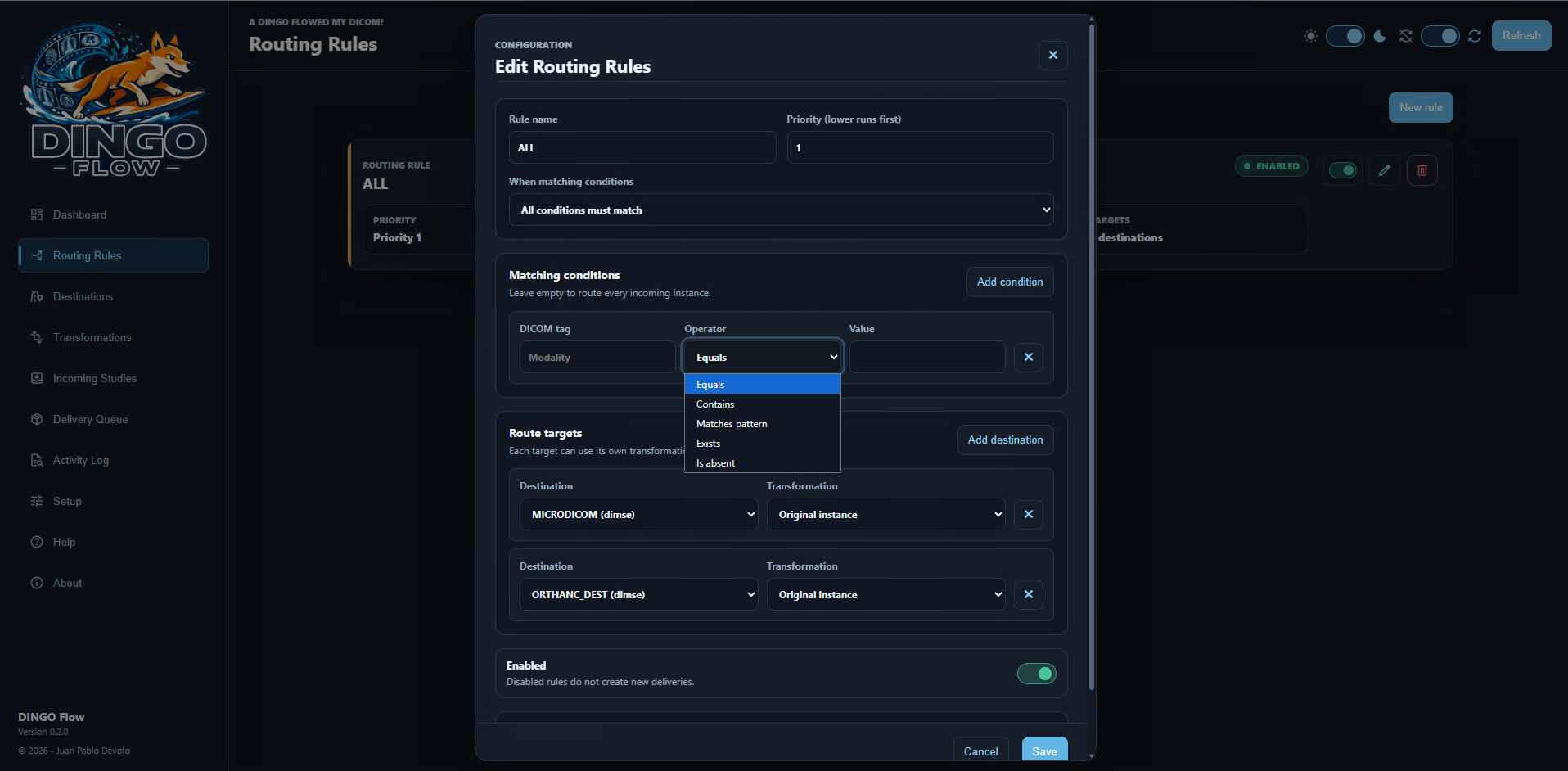Open transformation dropdown for MICRODICOM target
This screenshot has height=771, width=1568.
point(885,514)
